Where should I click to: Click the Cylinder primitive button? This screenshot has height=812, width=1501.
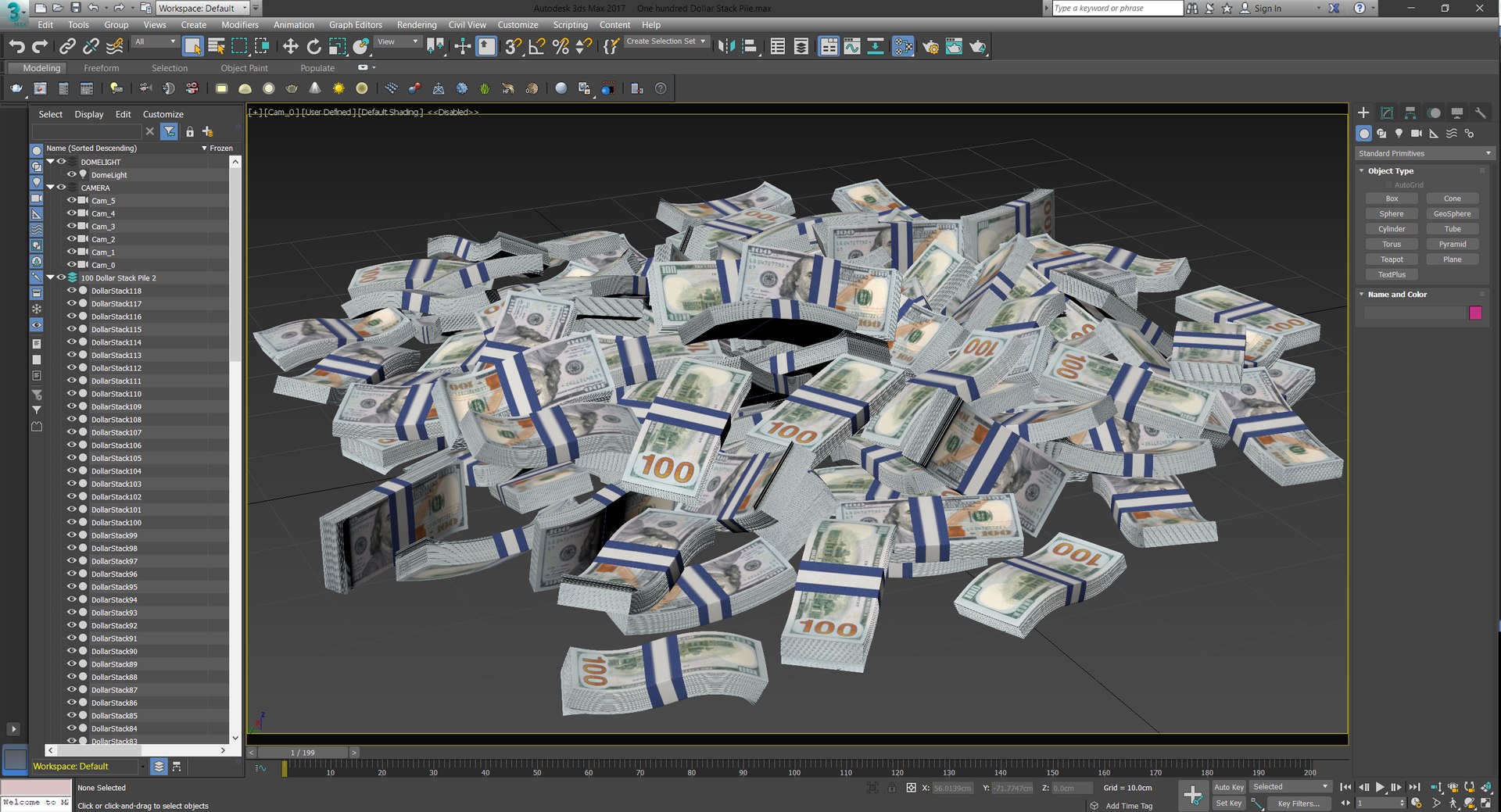1392,229
